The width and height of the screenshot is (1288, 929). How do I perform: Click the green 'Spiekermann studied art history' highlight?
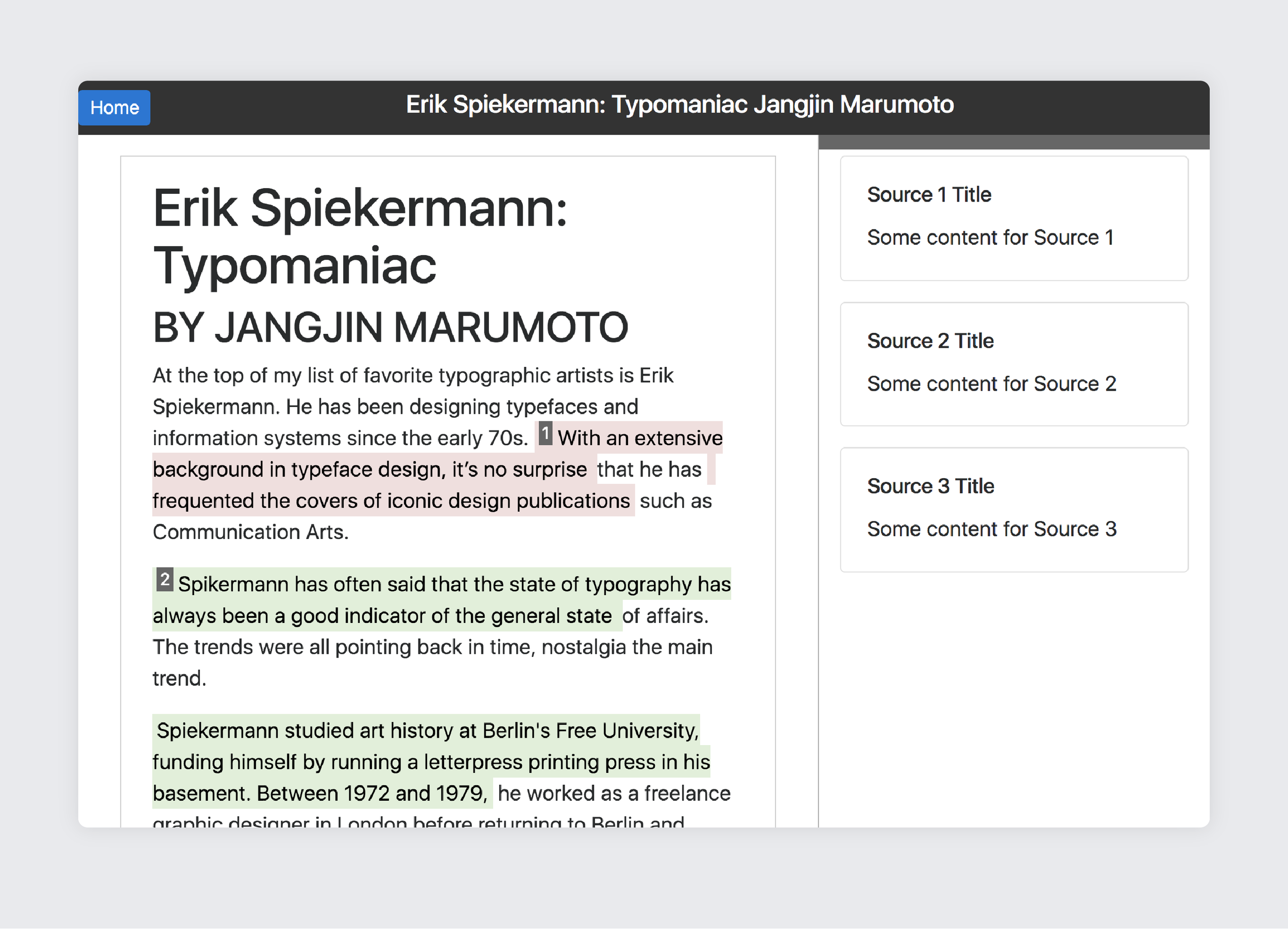pyautogui.click(x=427, y=731)
